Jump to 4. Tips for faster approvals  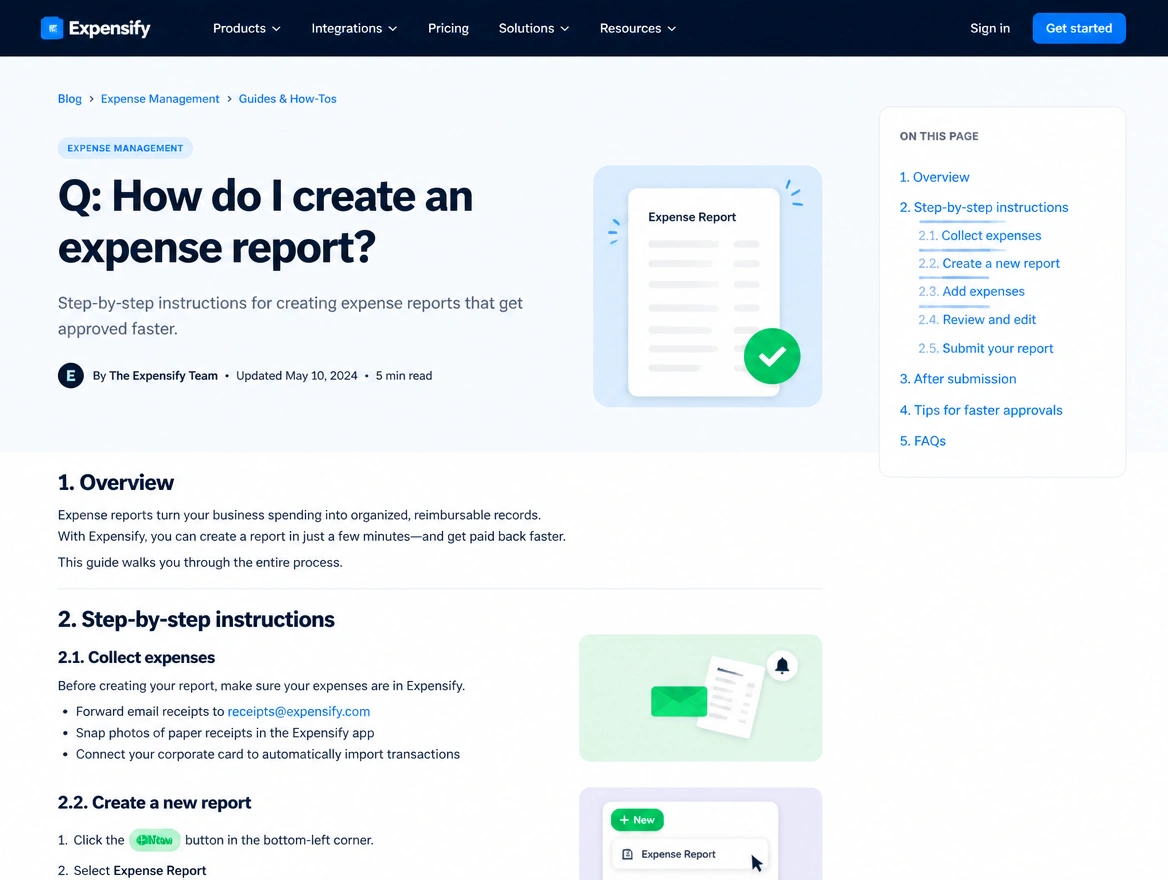pos(980,410)
